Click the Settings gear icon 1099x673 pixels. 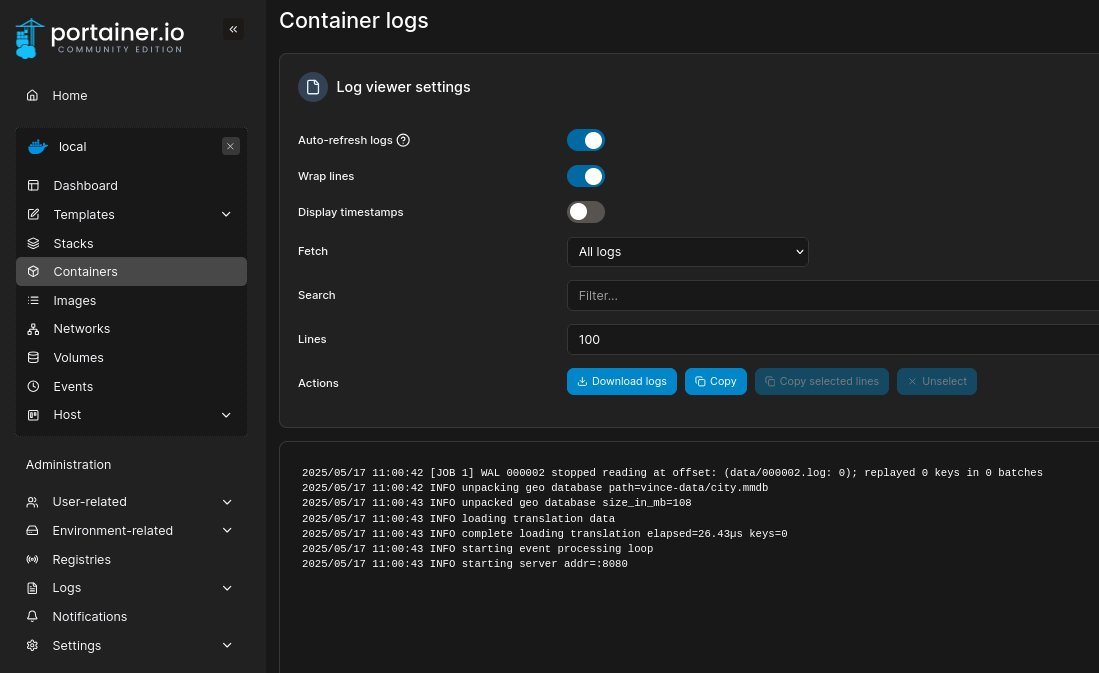point(32,646)
